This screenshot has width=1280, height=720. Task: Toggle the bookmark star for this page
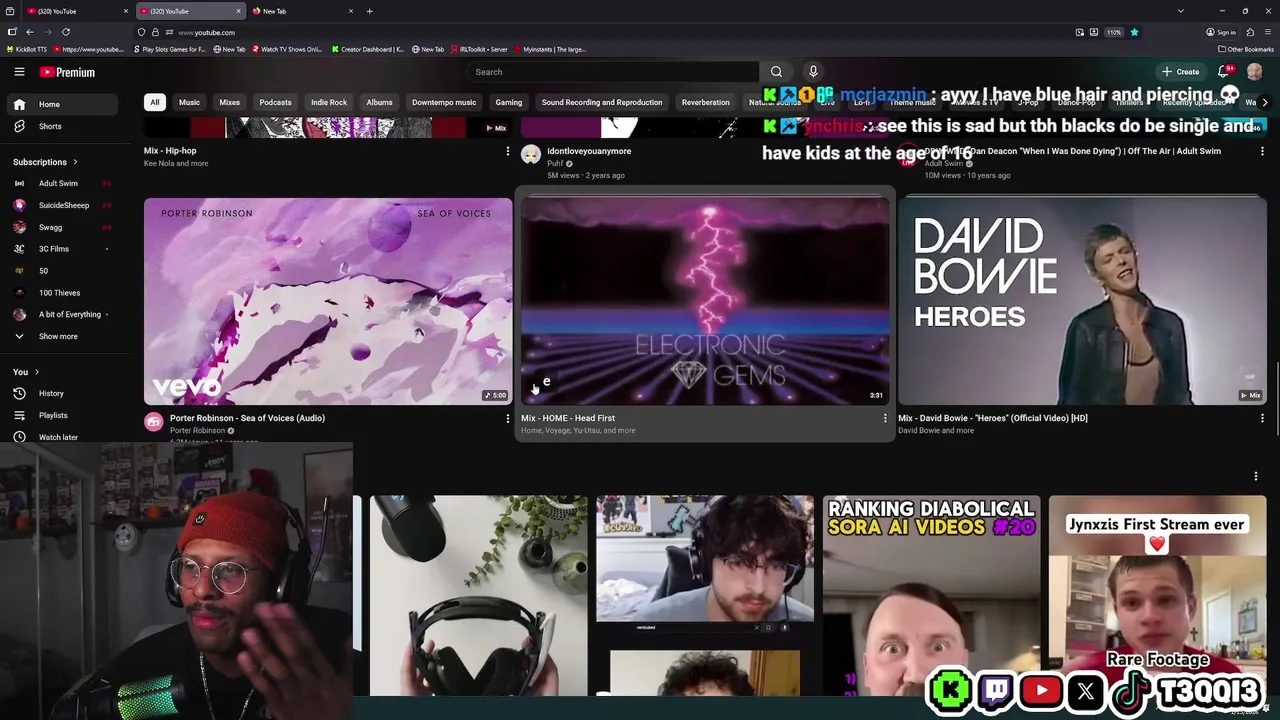point(1134,32)
